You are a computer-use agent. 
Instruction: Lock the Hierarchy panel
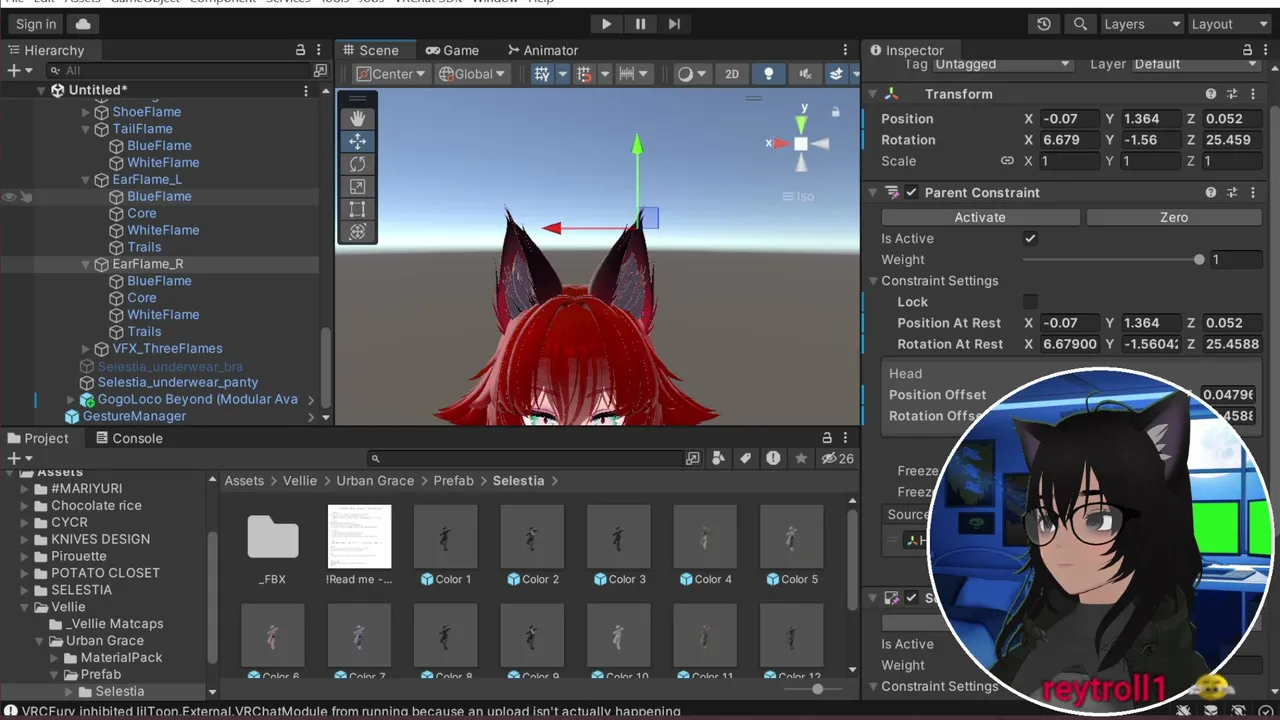coord(300,50)
